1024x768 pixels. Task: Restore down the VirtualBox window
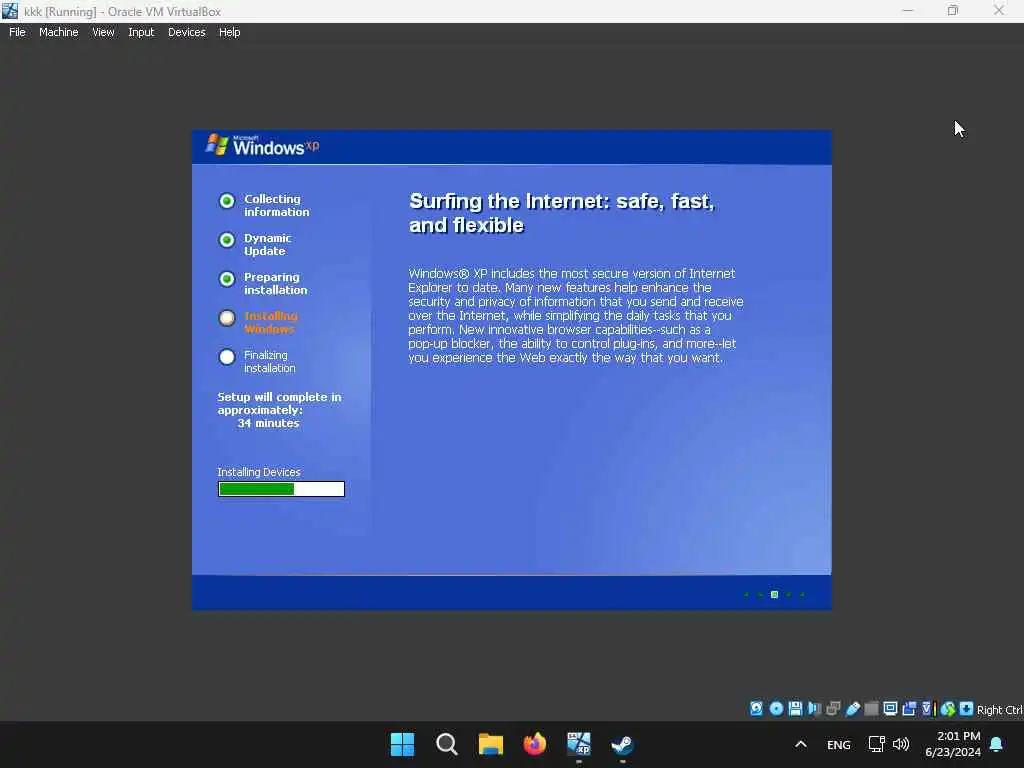[x=953, y=10]
